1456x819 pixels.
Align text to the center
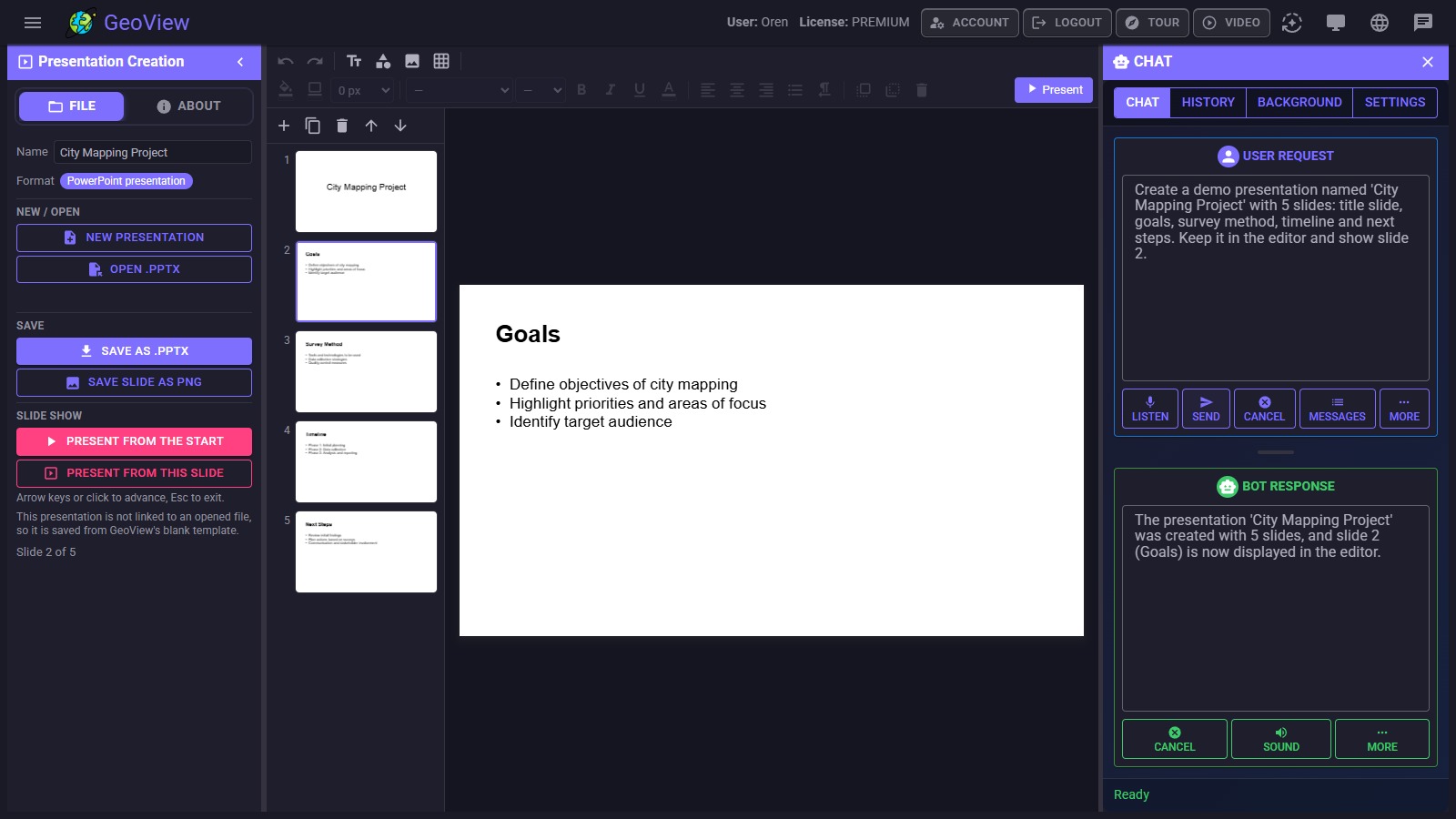(x=737, y=89)
